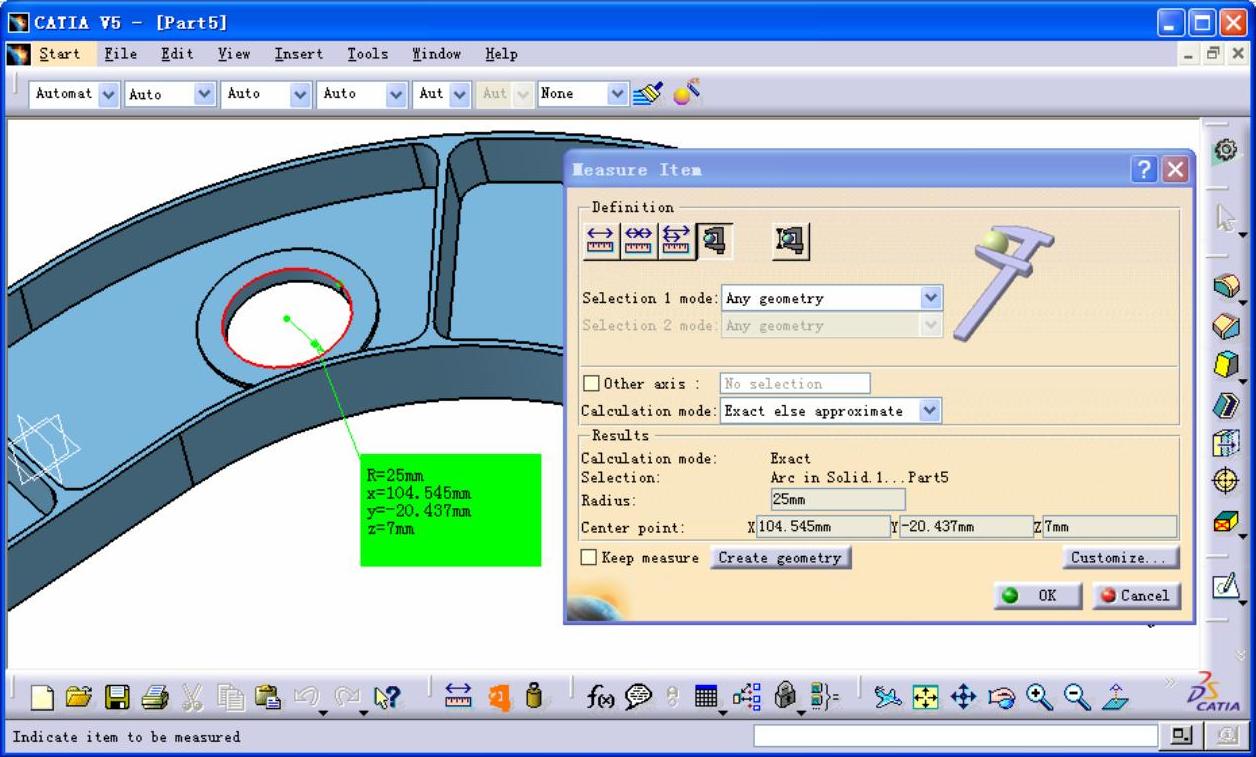
Task: Click the Normal View icon
Action: (x=1115, y=697)
